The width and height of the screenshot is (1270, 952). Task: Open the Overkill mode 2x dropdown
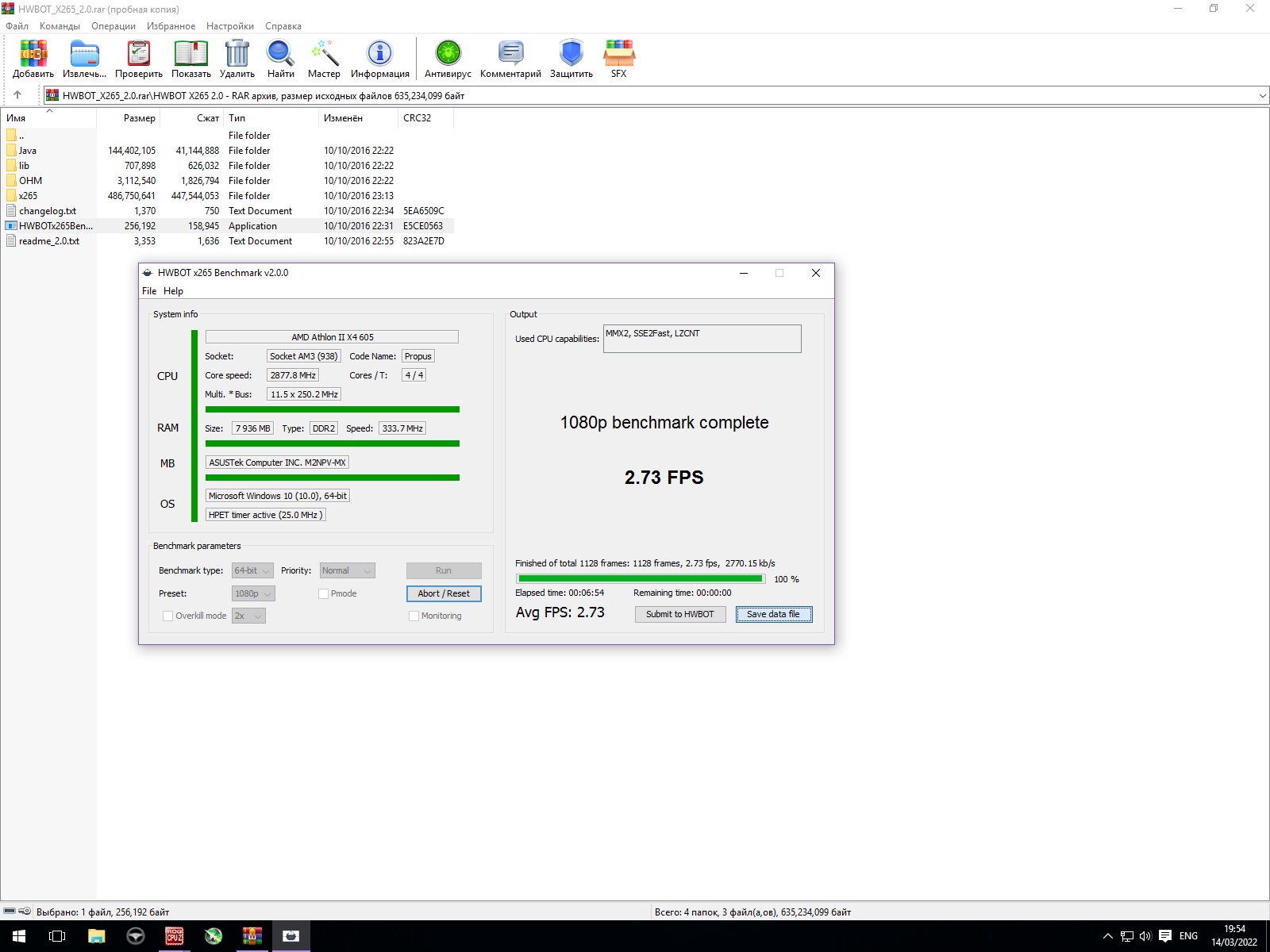[248, 616]
